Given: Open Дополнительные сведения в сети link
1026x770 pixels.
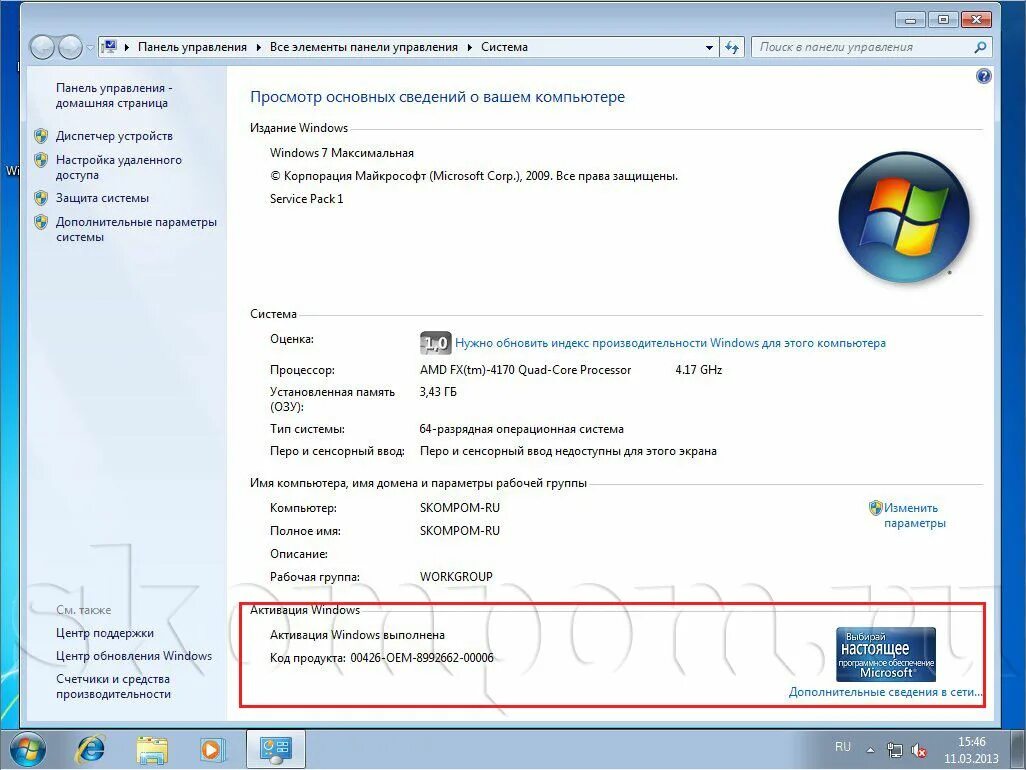Looking at the screenshot, I should [x=885, y=692].
